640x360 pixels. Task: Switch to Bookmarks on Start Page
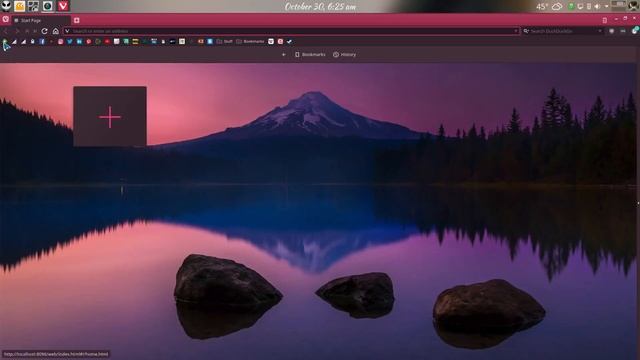click(310, 55)
